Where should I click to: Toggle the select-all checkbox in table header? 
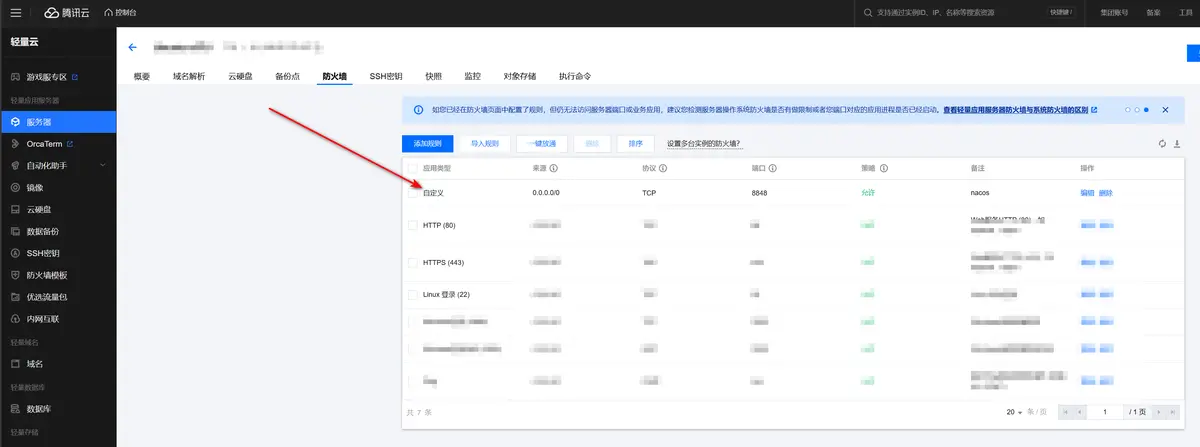click(413, 168)
